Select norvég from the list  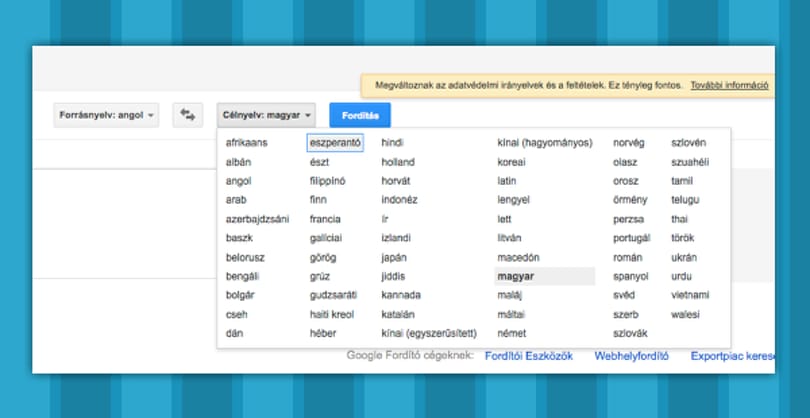coord(629,143)
